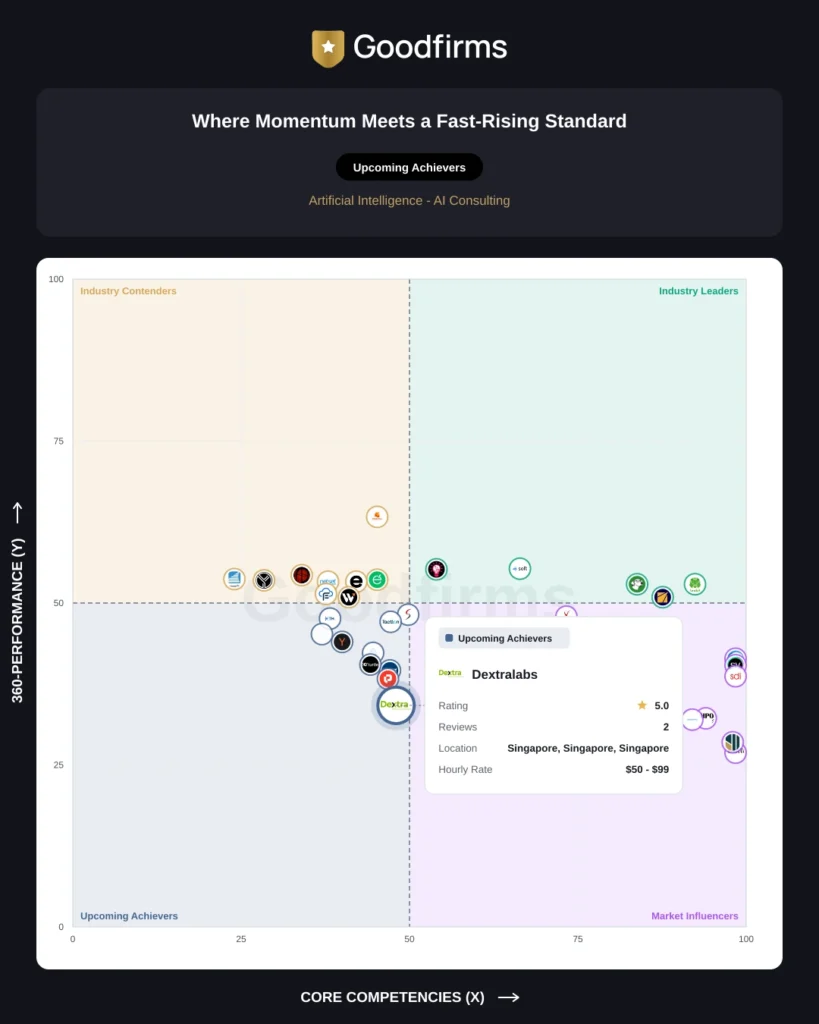Click the '360-PERFORMANCE (Y)' axis title

tap(18, 620)
